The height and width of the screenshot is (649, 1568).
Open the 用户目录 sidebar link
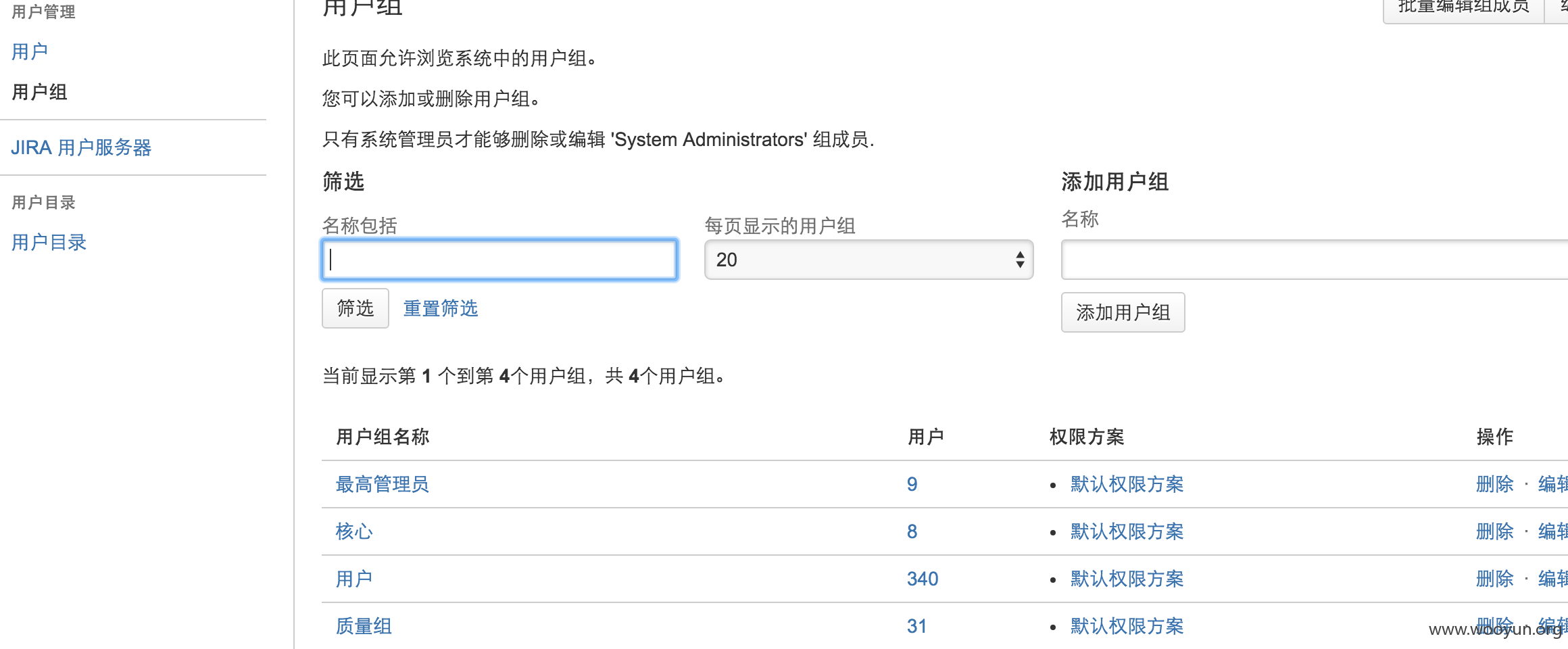[x=49, y=242]
